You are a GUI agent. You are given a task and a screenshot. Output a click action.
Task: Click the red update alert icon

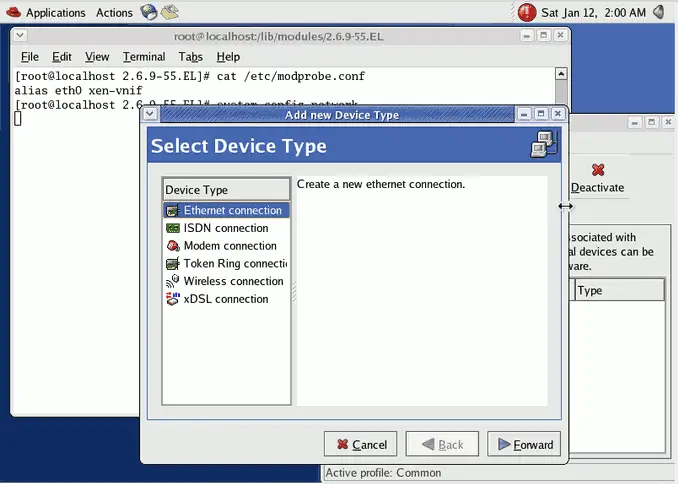click(x=527, y=13)
